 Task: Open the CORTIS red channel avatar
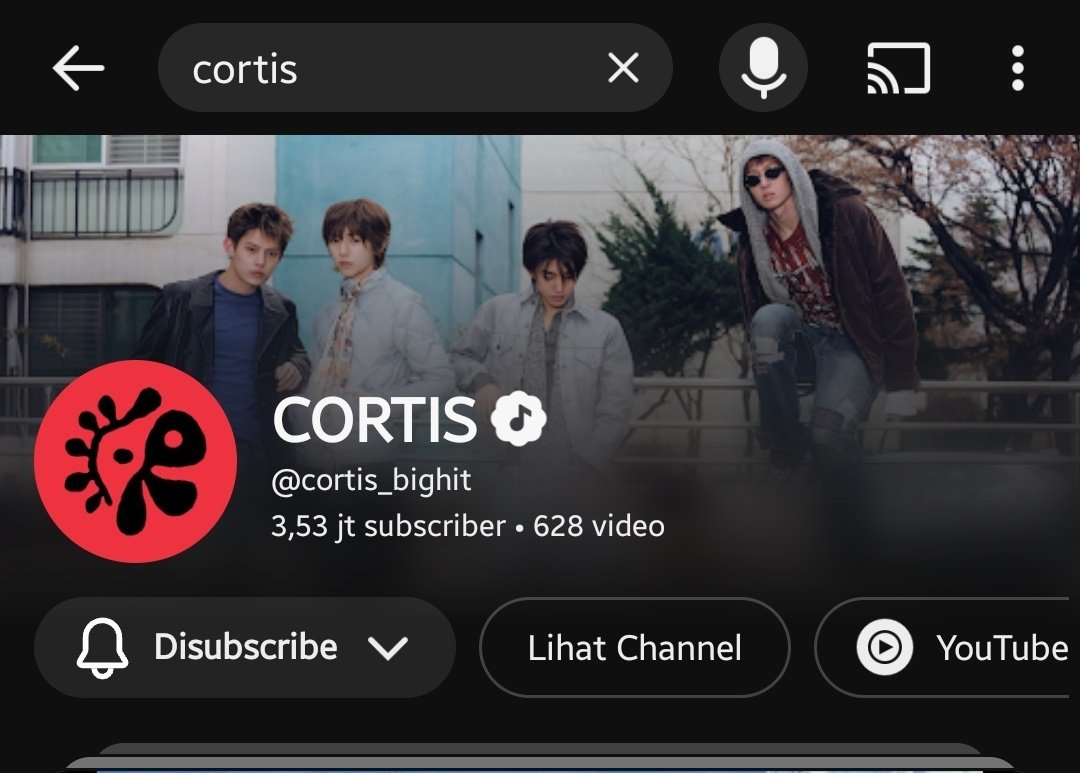click(x=135, y=461)
